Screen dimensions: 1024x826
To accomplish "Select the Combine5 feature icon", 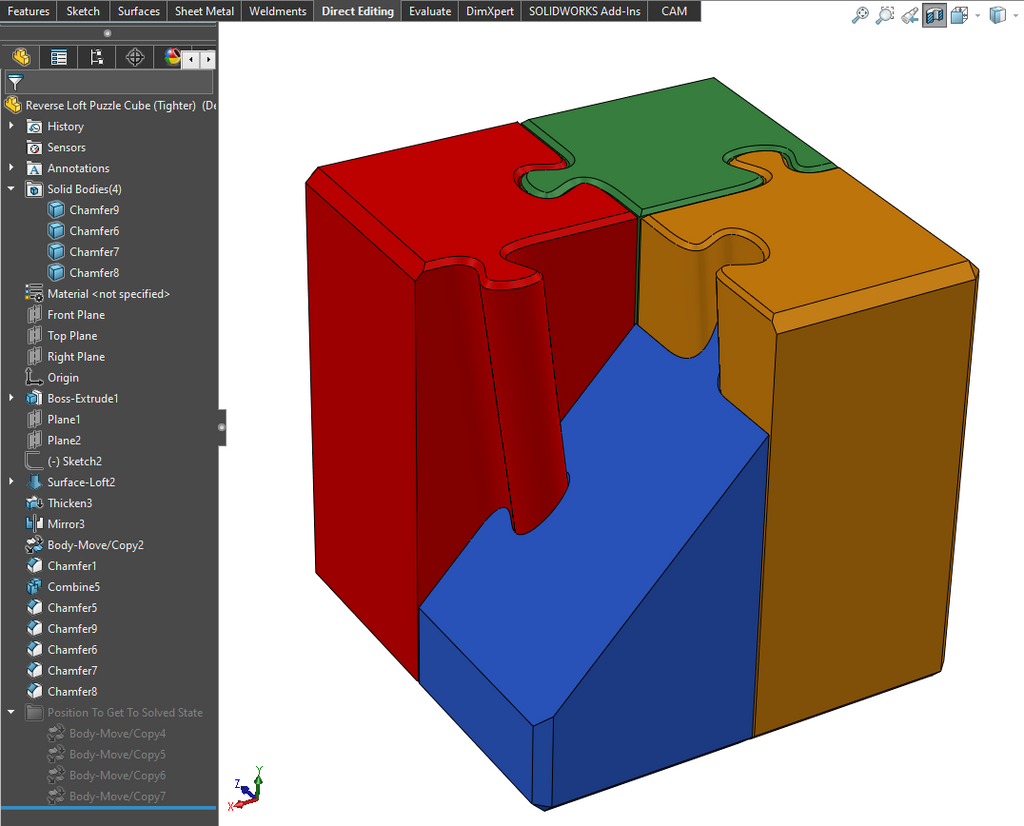I will 34,586.
